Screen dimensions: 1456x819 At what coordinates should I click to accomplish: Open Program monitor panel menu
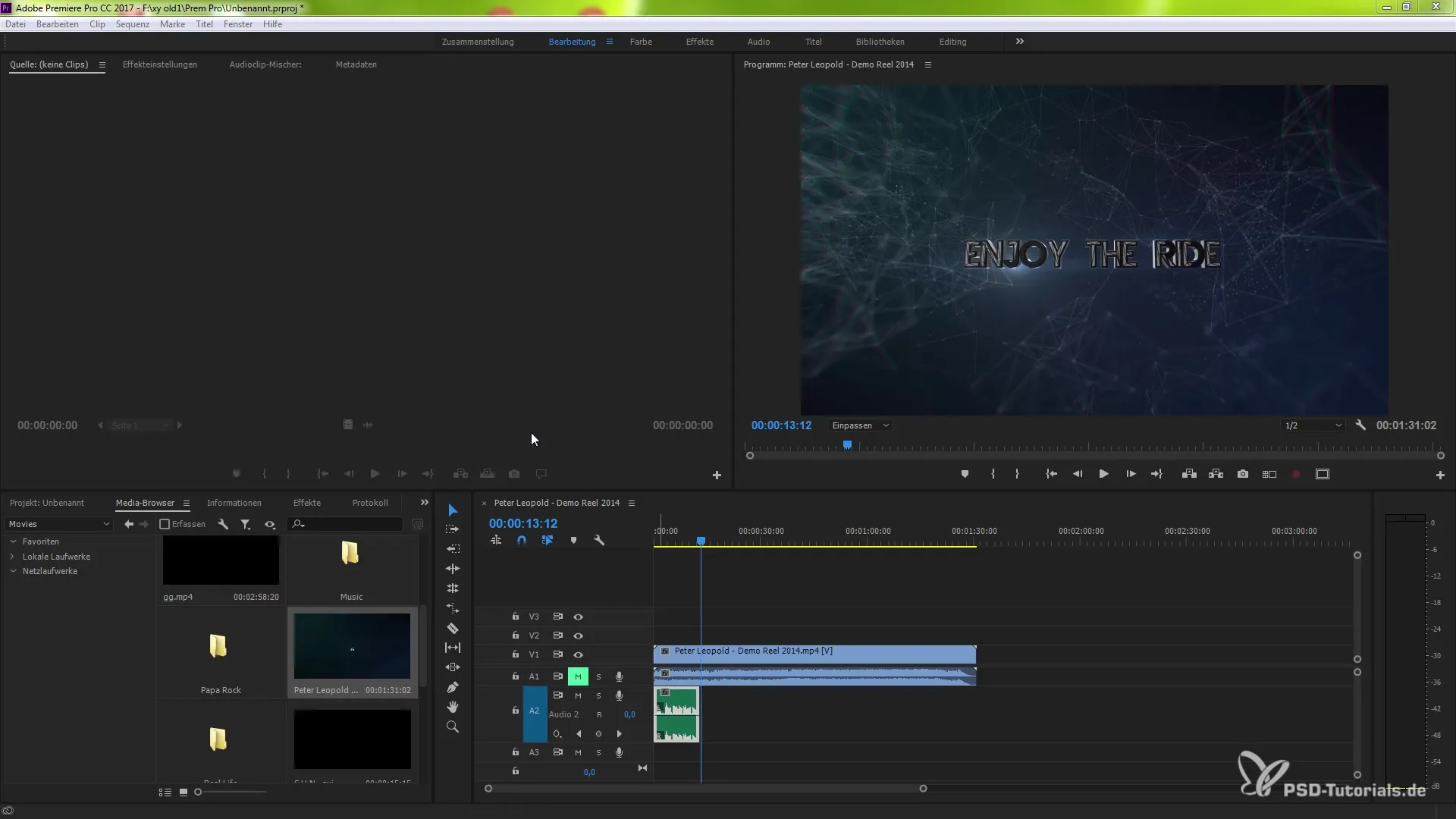pos(927,65)
